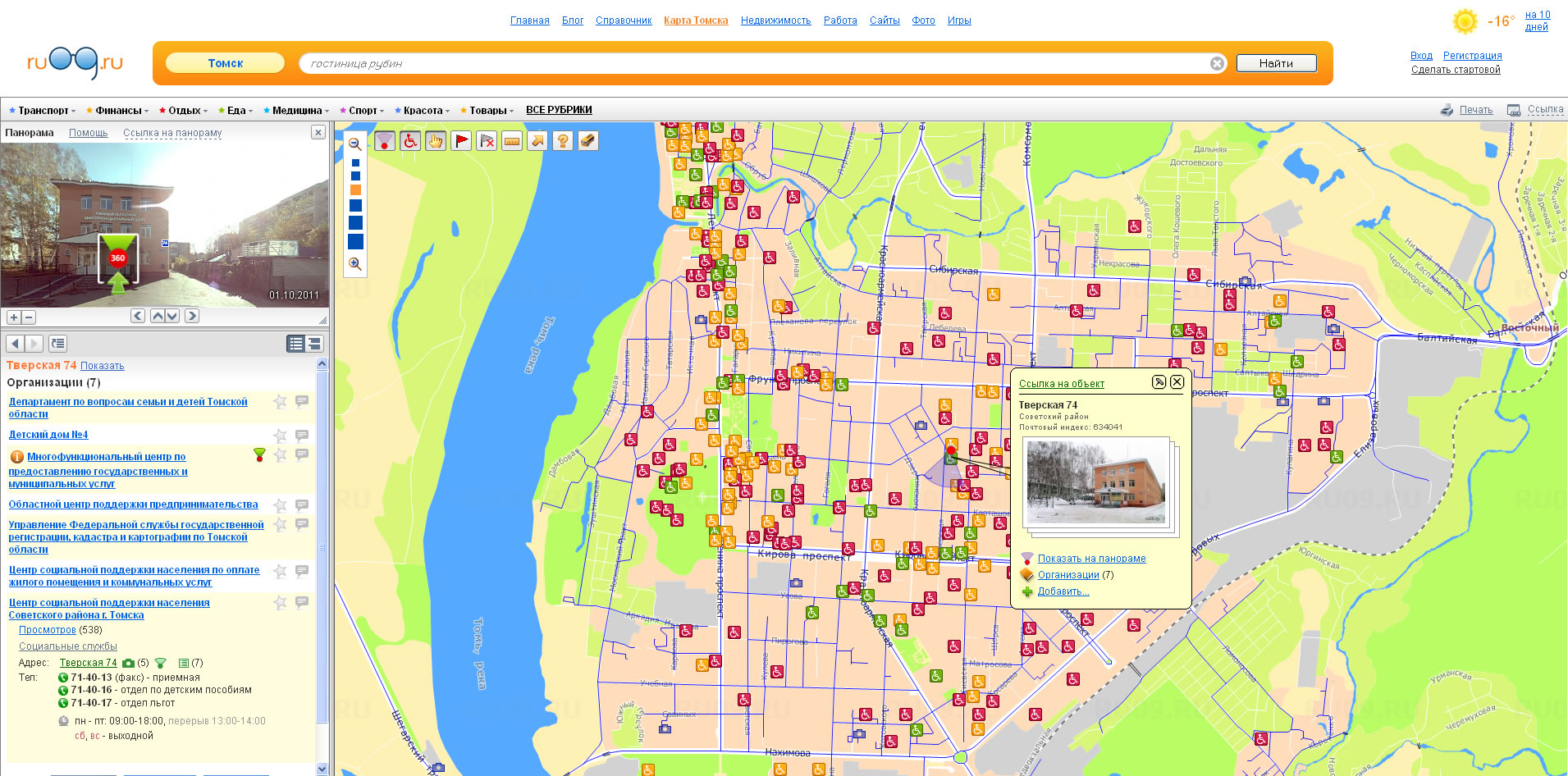
Task: Open Детский дом №4 organization link
Action: click(x=48, y=435)
